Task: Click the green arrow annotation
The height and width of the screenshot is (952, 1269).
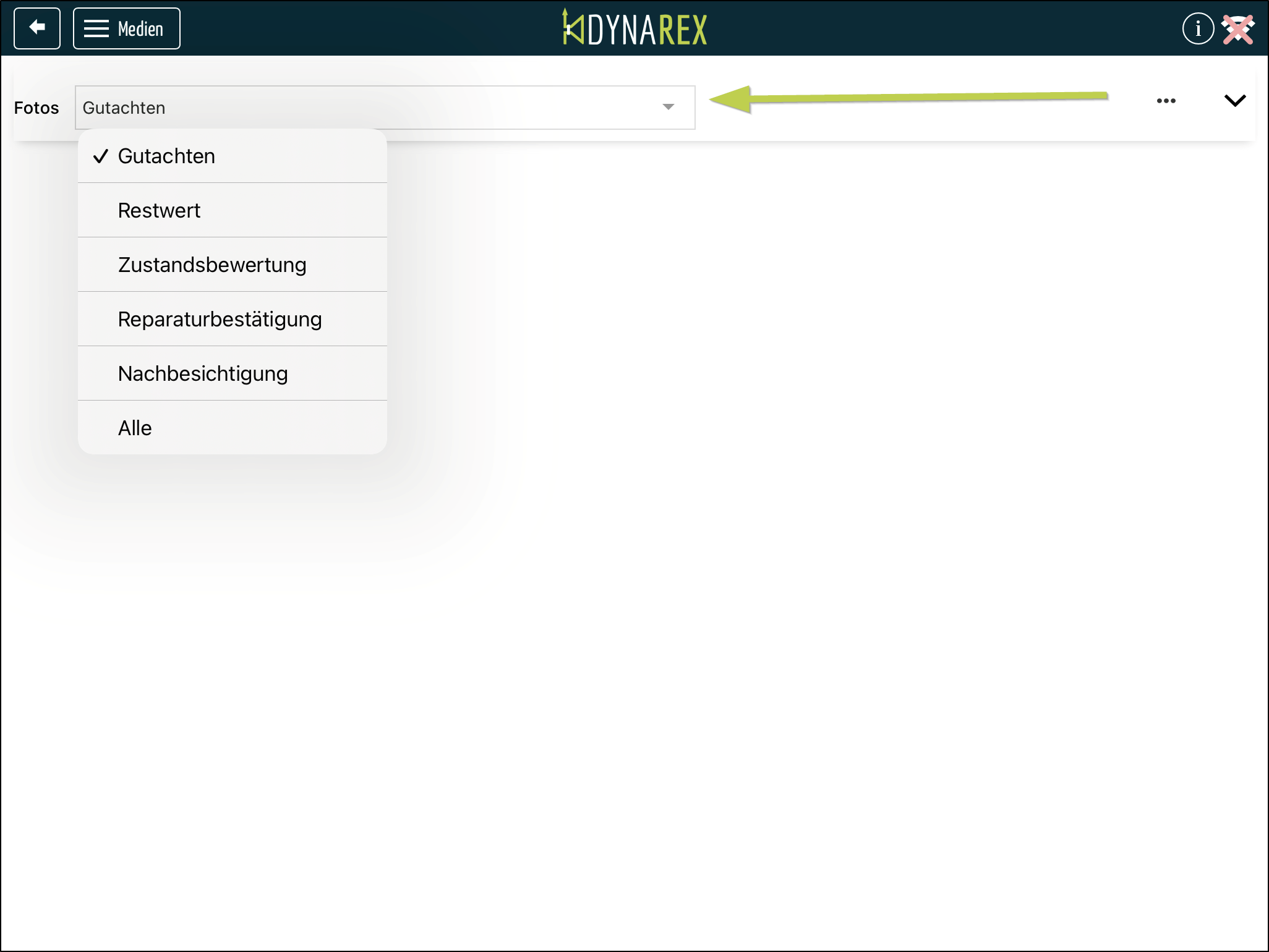Action: coord(909,98)
